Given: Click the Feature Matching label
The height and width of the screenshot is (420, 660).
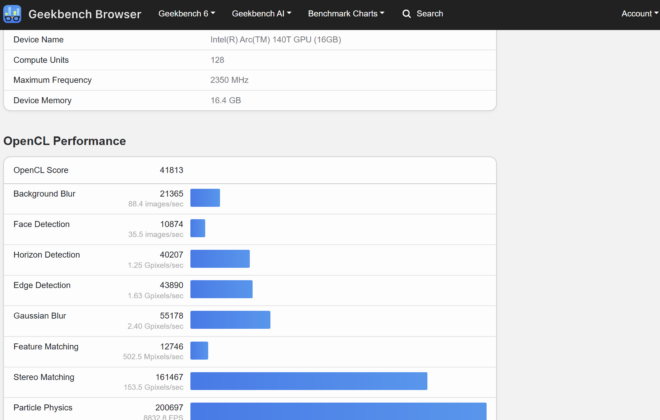Looking at the screenshot, I should (45, 346).
